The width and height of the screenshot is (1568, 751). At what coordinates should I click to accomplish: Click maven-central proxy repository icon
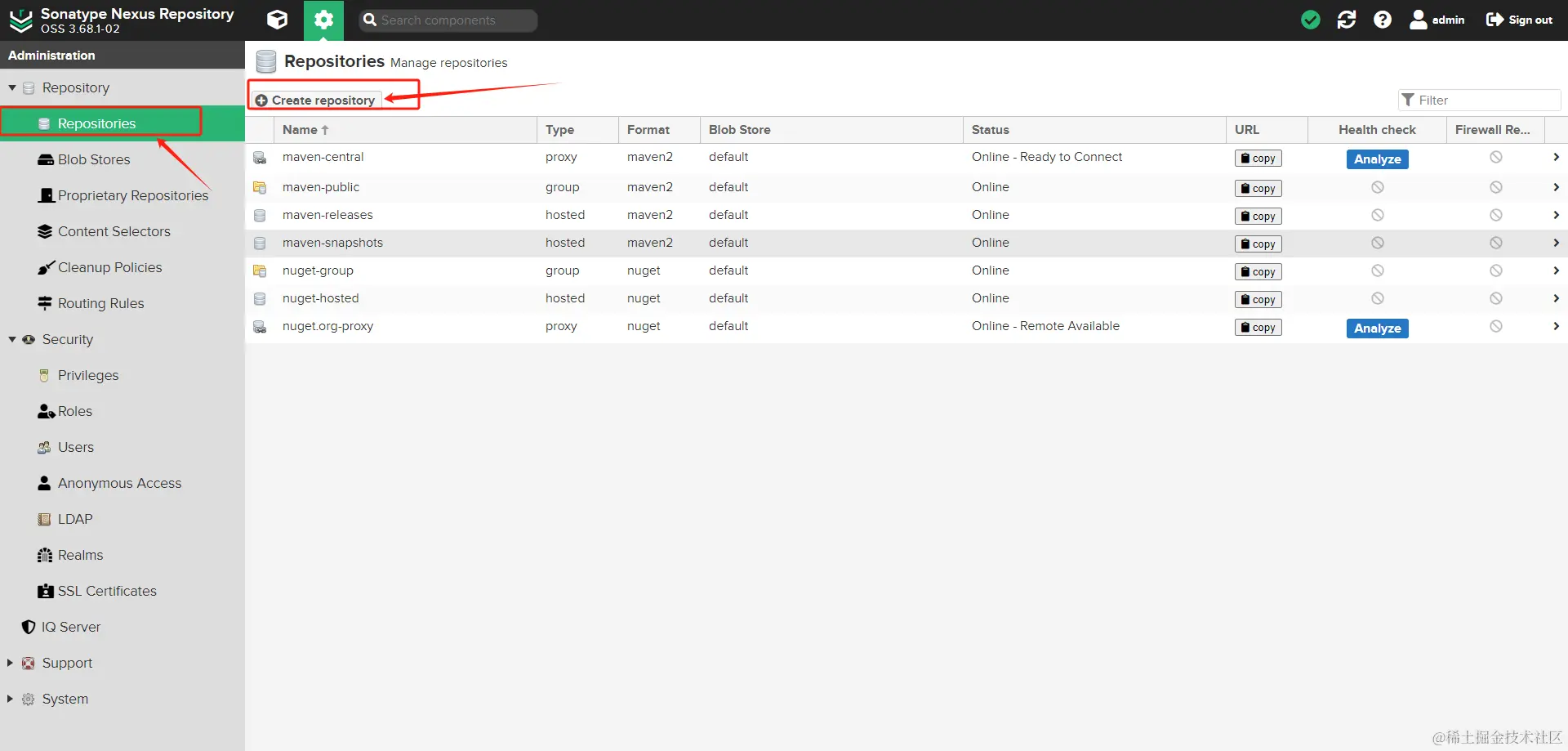[260, 158]
